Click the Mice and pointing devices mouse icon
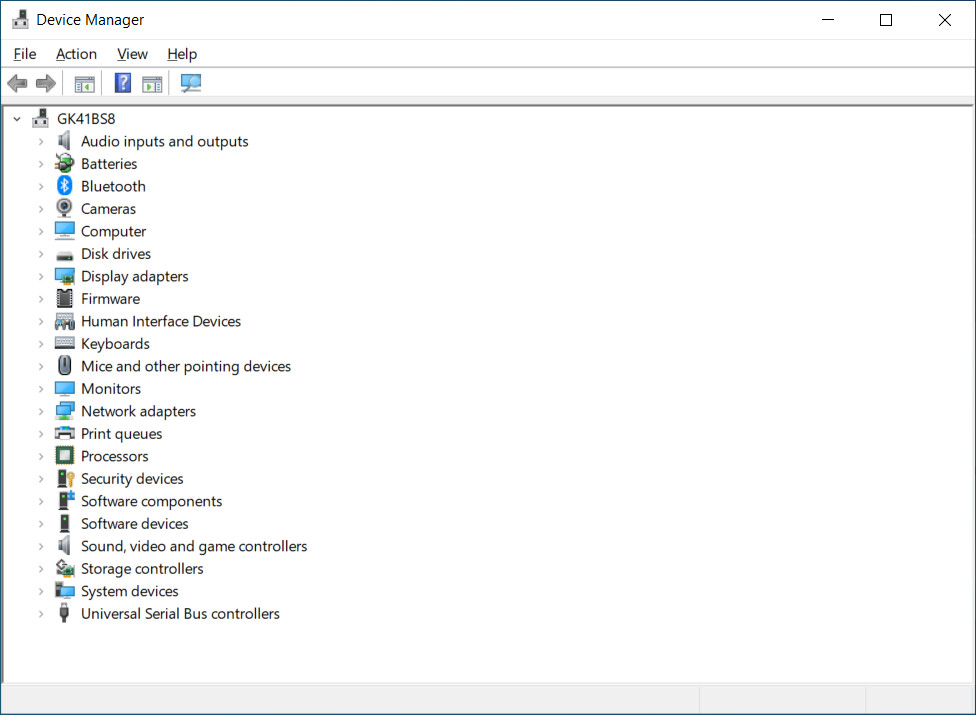Viewport: 976px width, 715px height. click(64, 366)
